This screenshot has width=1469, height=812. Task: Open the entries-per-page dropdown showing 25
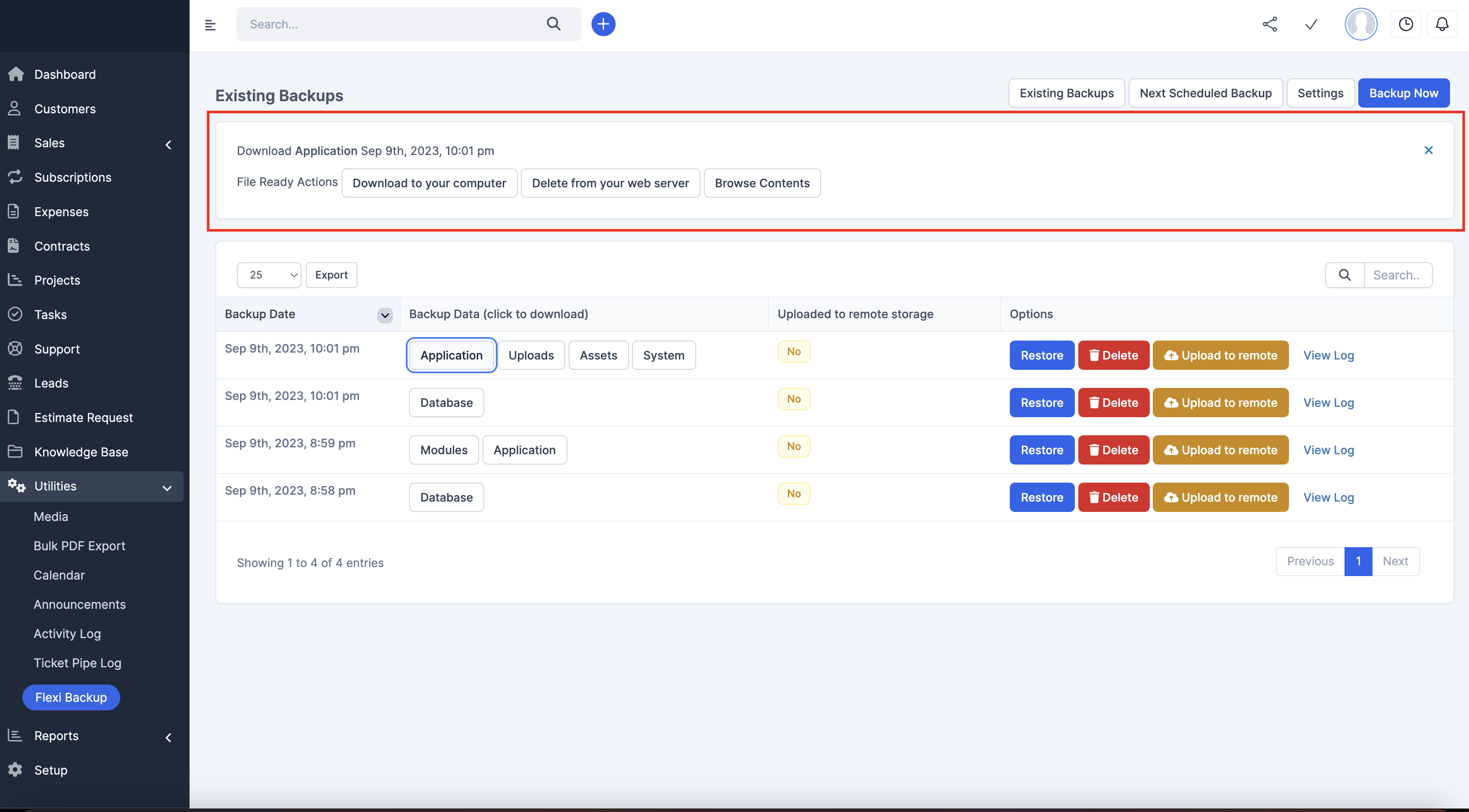pyautogui.click(x=268, y=275)
